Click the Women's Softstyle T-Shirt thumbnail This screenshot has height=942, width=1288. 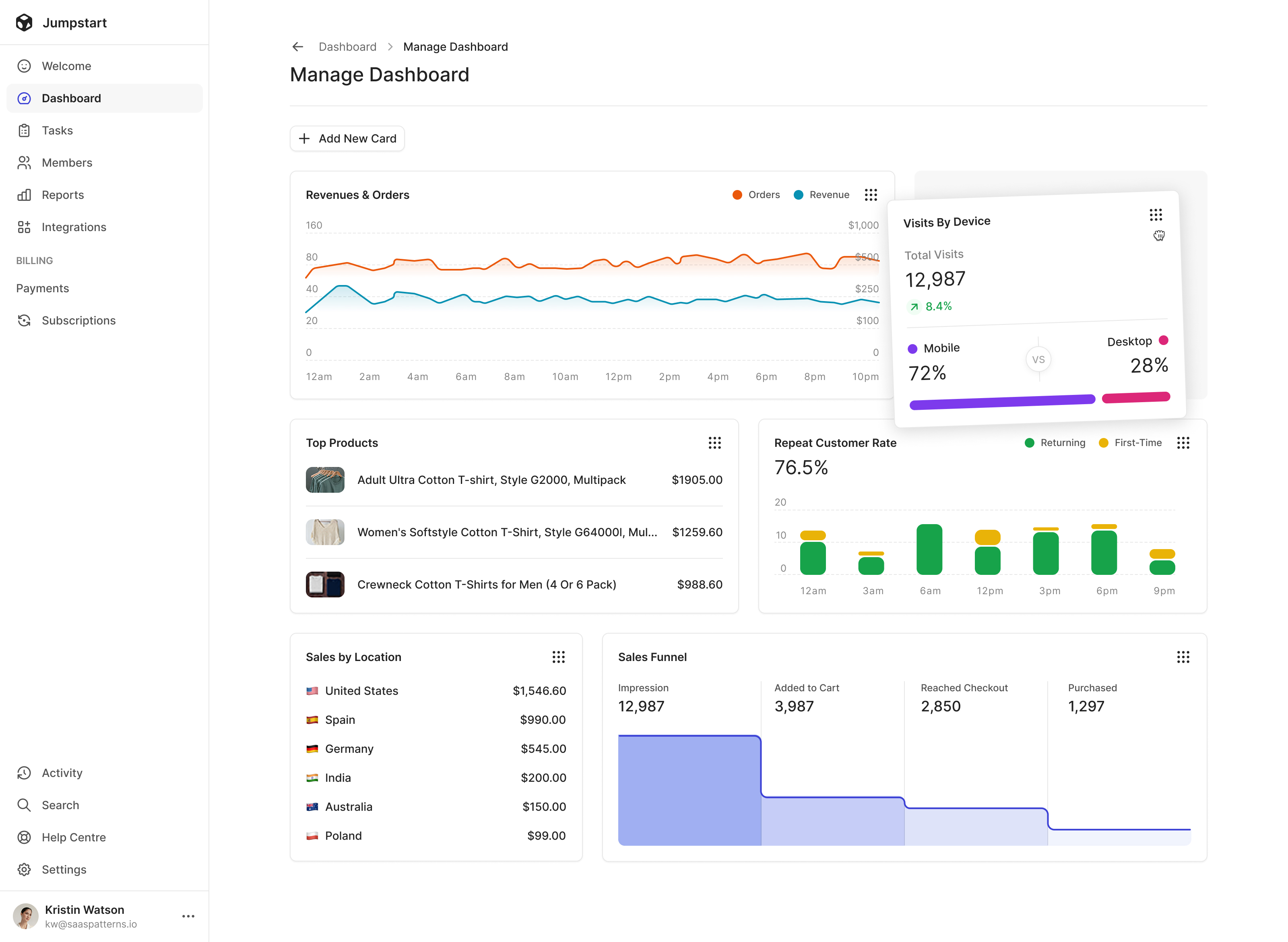coord(325,532)
